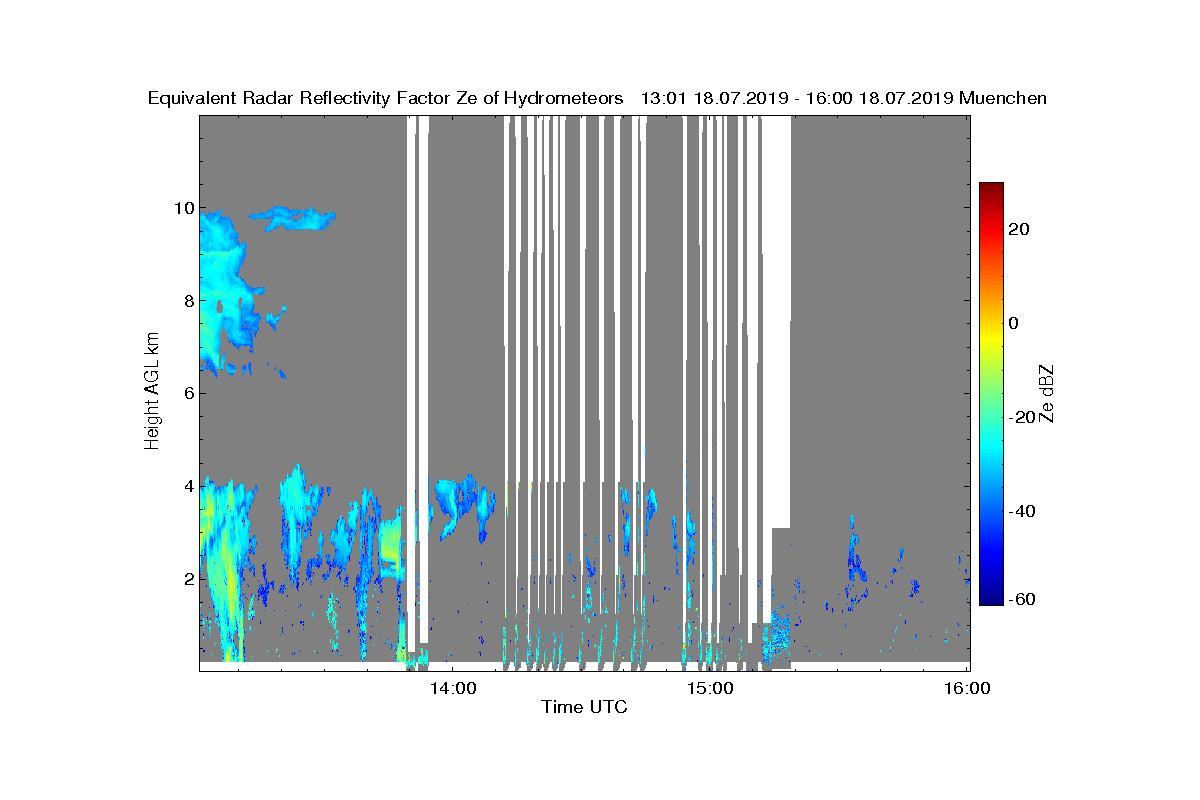Screen dimensions: 1200x800
Task: Click the cyan -20 dBZ colorbar region
Action: click(x=991, y=417)
